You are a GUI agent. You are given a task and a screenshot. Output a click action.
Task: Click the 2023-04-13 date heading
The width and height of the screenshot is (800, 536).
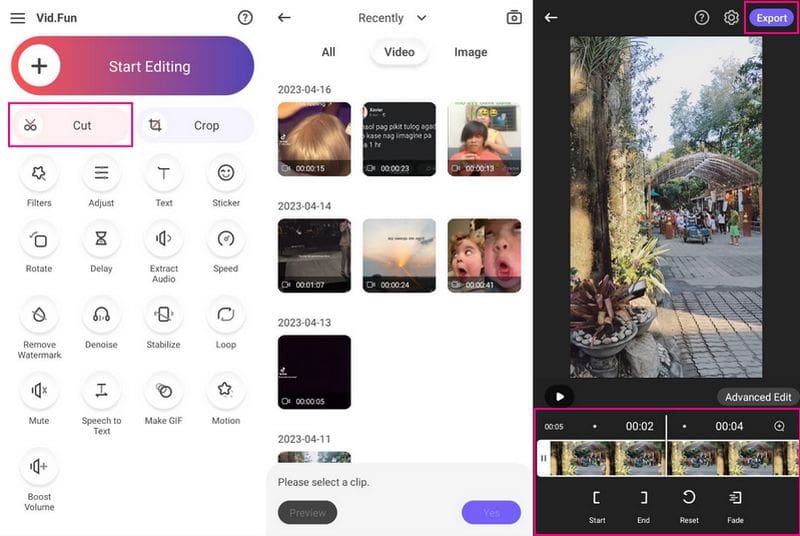(x=304, y=323)
